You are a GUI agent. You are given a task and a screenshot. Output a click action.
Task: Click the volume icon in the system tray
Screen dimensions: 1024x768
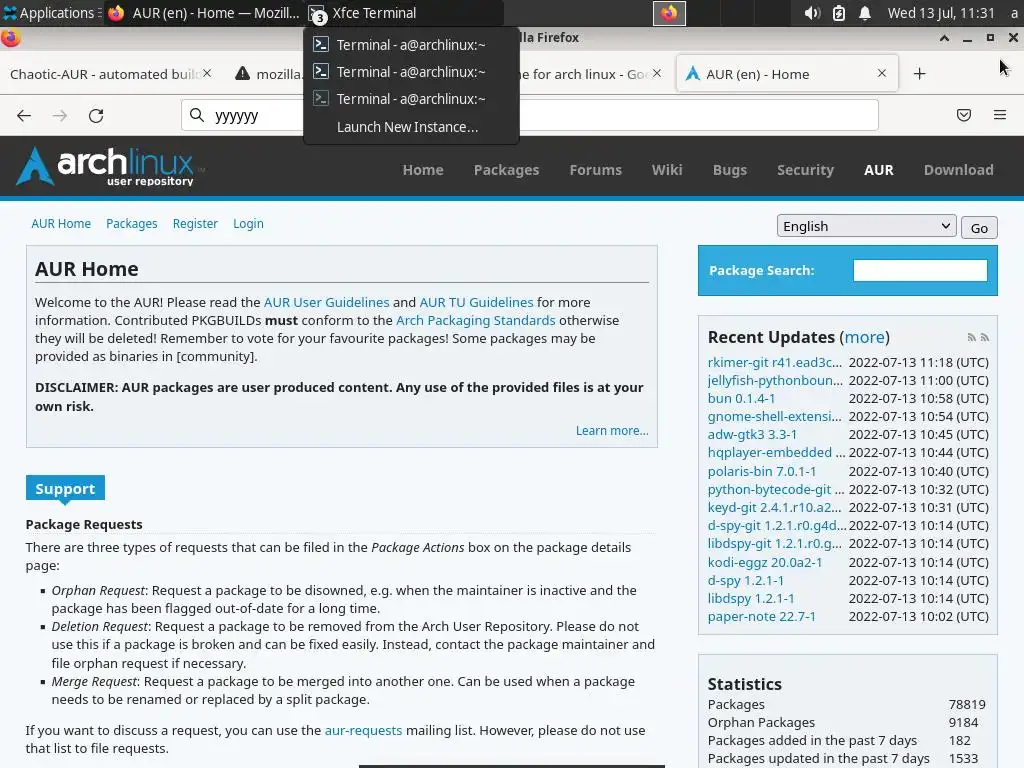[812, 13]
